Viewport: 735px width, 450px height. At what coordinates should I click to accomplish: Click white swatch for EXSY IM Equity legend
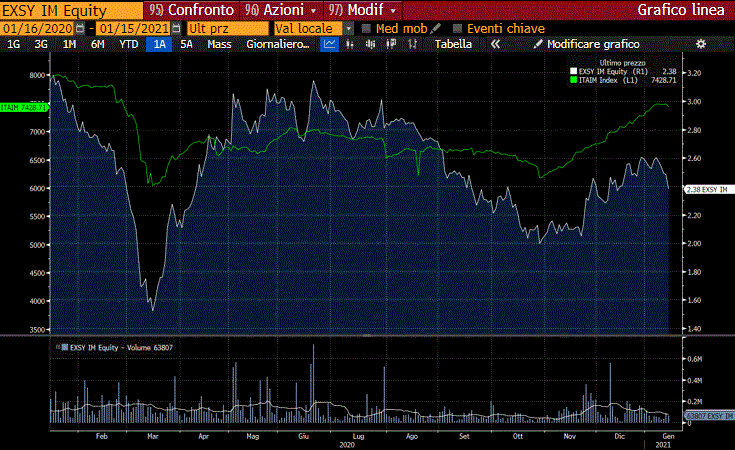pyautogui.click(x=573, y=71)
